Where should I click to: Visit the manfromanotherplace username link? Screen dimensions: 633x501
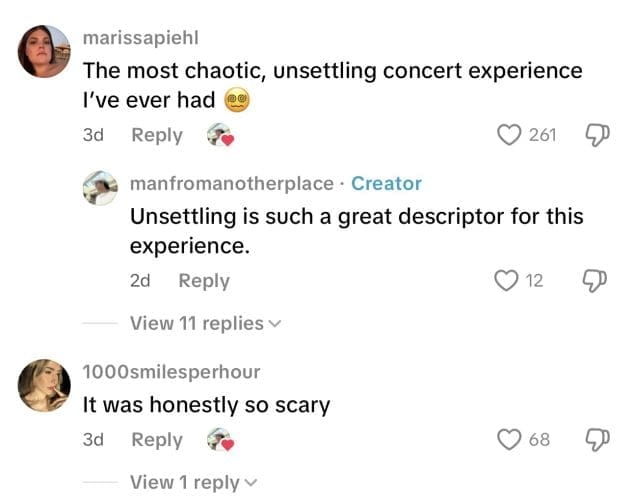point(232,183)
